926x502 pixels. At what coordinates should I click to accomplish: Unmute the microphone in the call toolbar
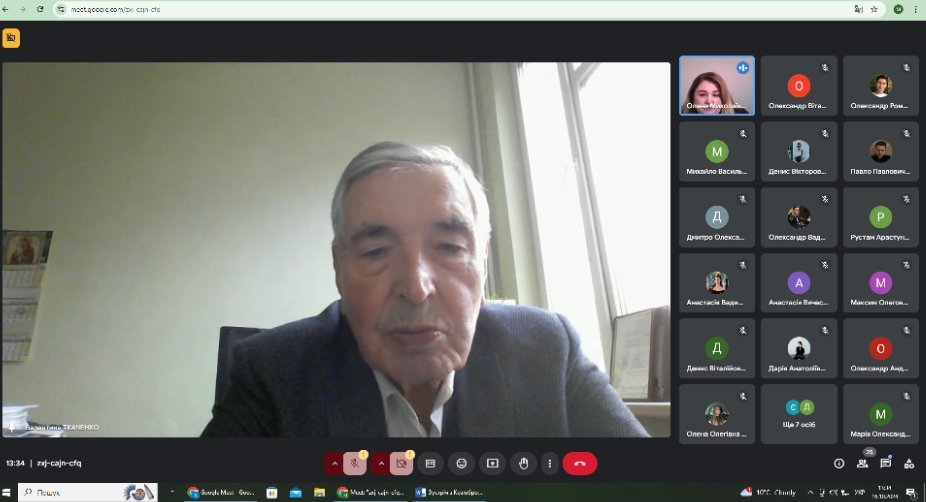355,463
